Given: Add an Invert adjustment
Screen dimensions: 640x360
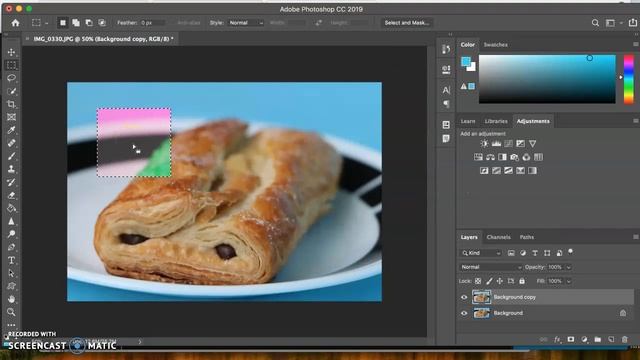Looking at the screenshot, I should click(x=484, y=171).
